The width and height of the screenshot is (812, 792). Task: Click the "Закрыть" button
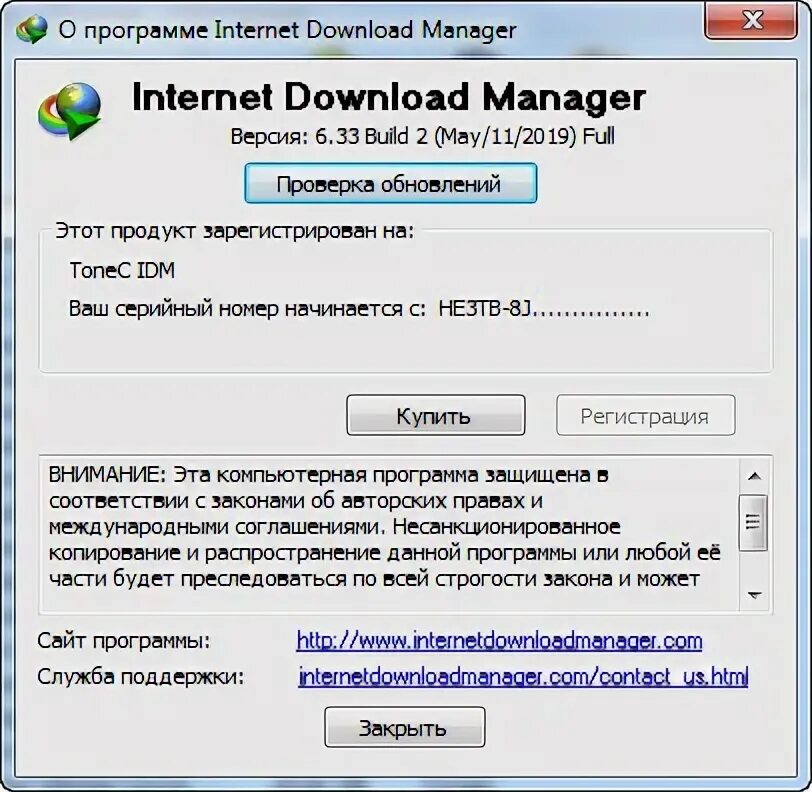[404, 727]
